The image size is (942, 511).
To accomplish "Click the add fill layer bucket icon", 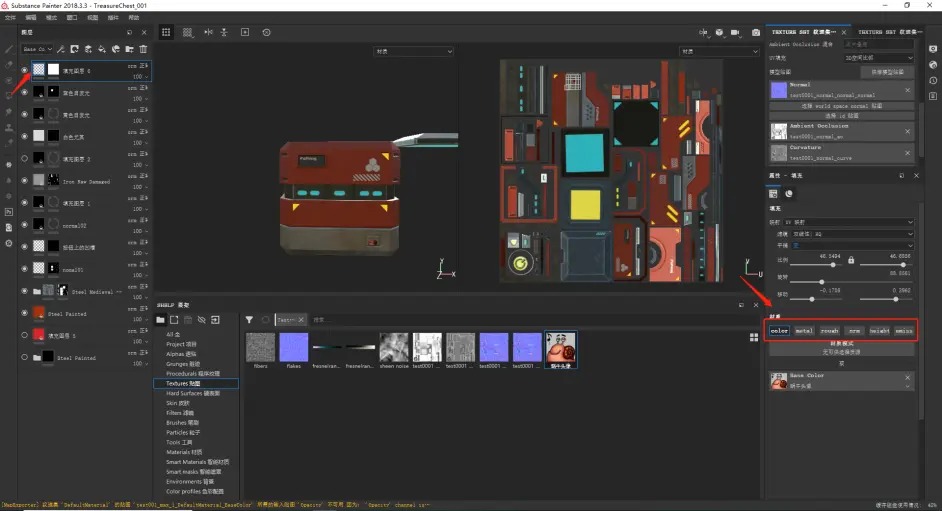I will (x=102, y=48).
